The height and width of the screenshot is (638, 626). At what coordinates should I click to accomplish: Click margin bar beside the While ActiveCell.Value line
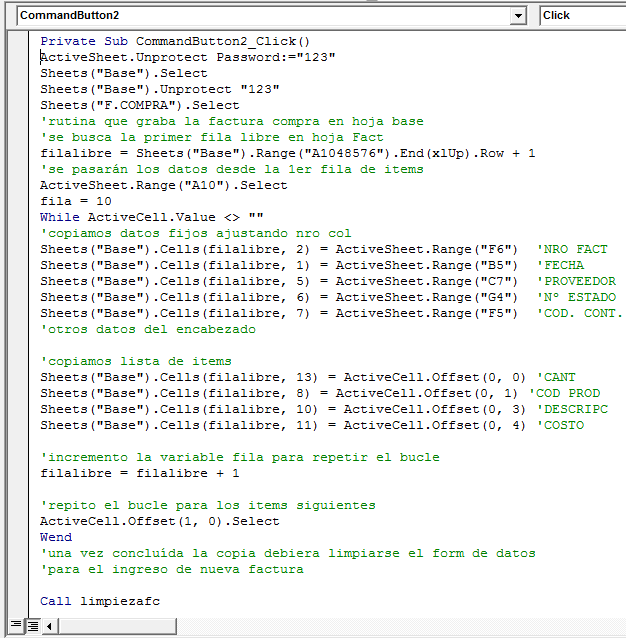click(x=20, y=217)
